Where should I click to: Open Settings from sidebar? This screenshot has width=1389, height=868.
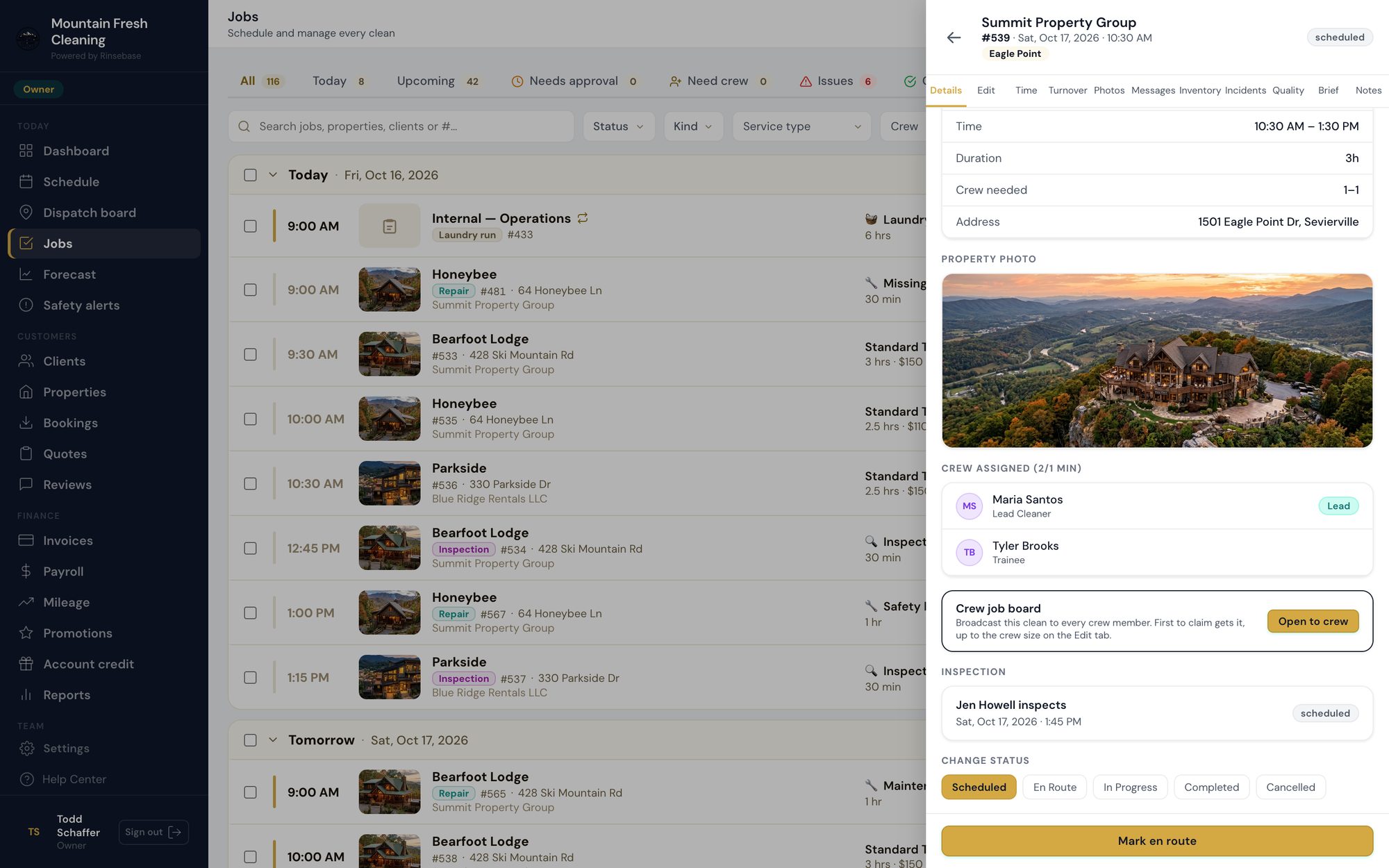(104, 749)
